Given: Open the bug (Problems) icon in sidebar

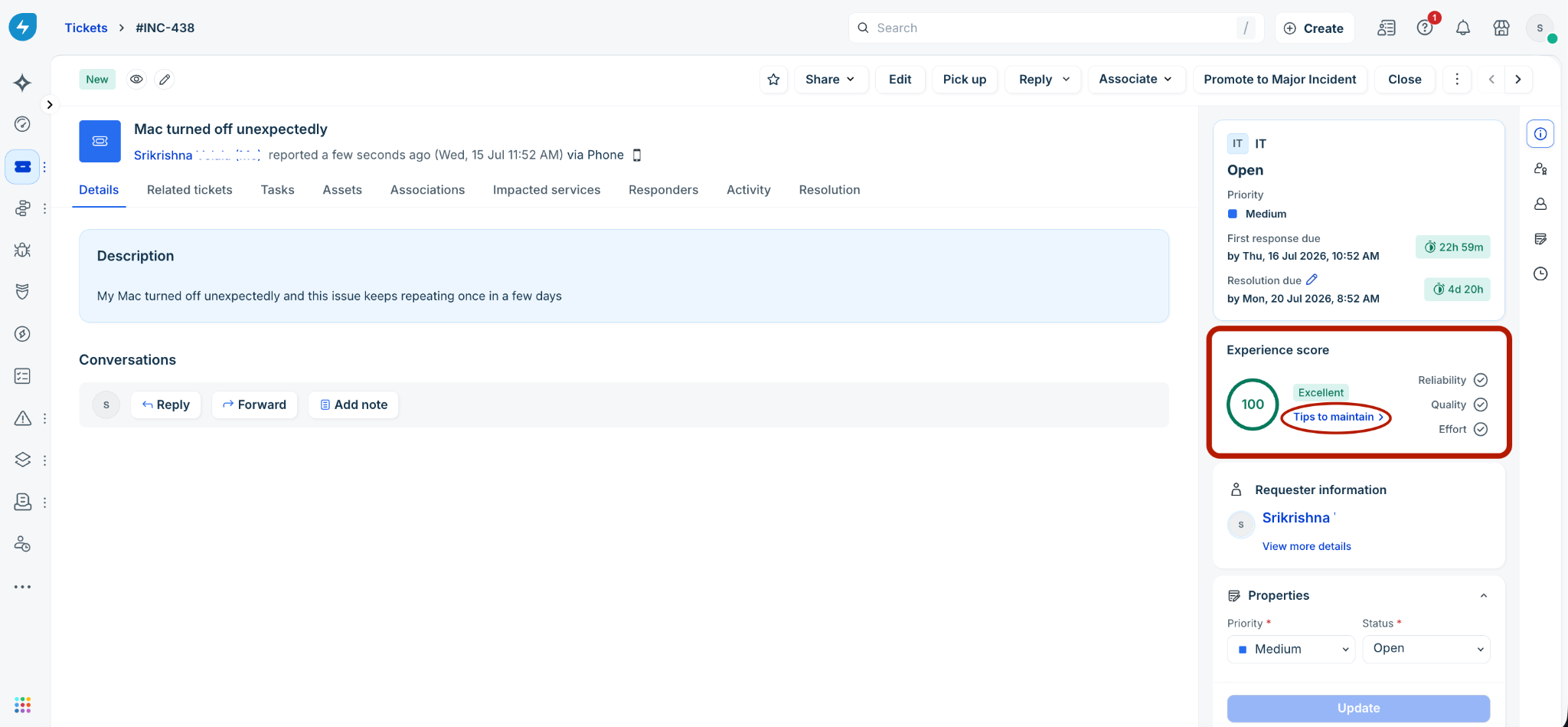Looking at the screenshot, I should (22, 250).
